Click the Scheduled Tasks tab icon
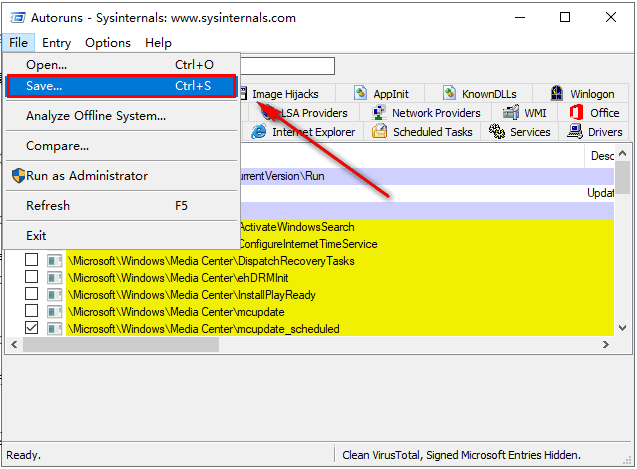 pyautogui.click(x=379, y=131)
